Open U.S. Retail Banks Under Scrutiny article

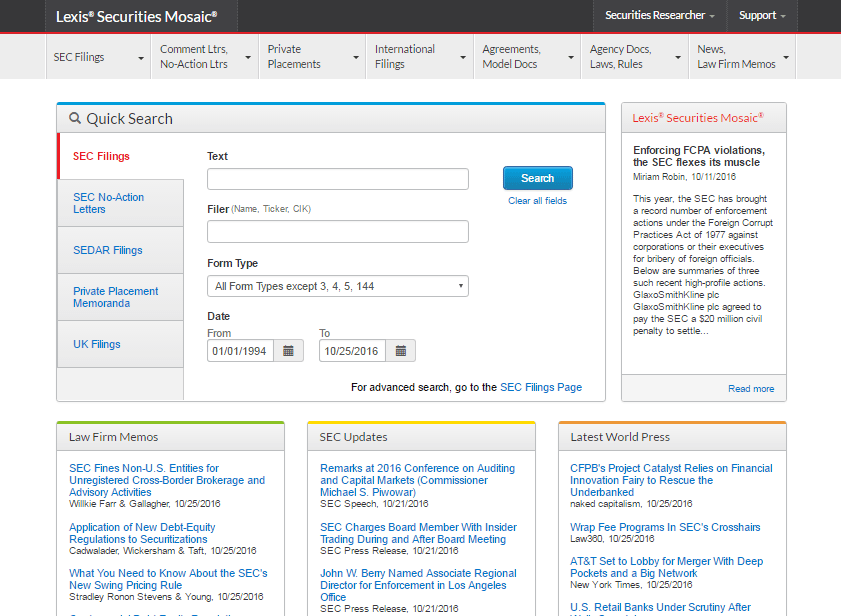click(660, 607)
